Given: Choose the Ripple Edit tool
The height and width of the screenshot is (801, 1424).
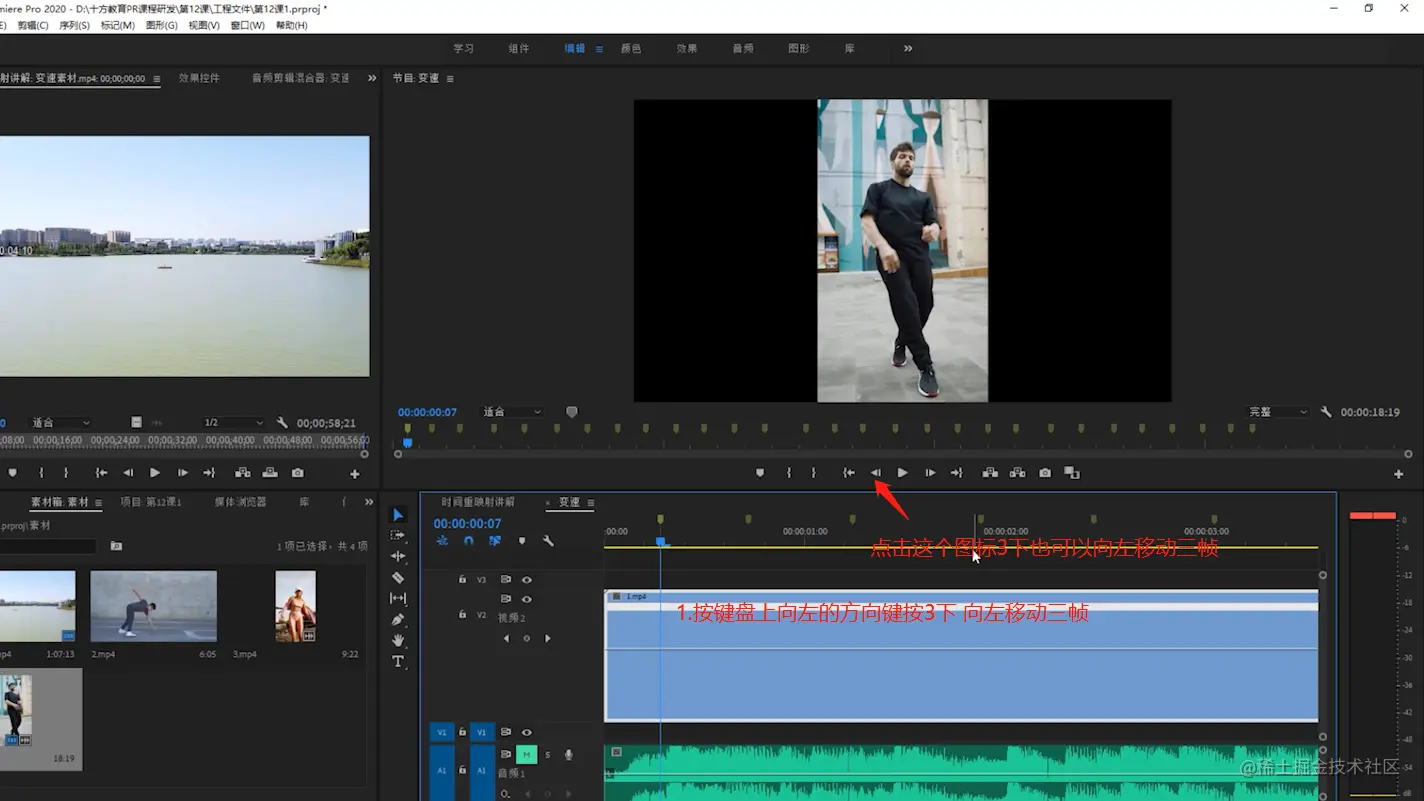Looking at the screenshot, I should point(398,557).
